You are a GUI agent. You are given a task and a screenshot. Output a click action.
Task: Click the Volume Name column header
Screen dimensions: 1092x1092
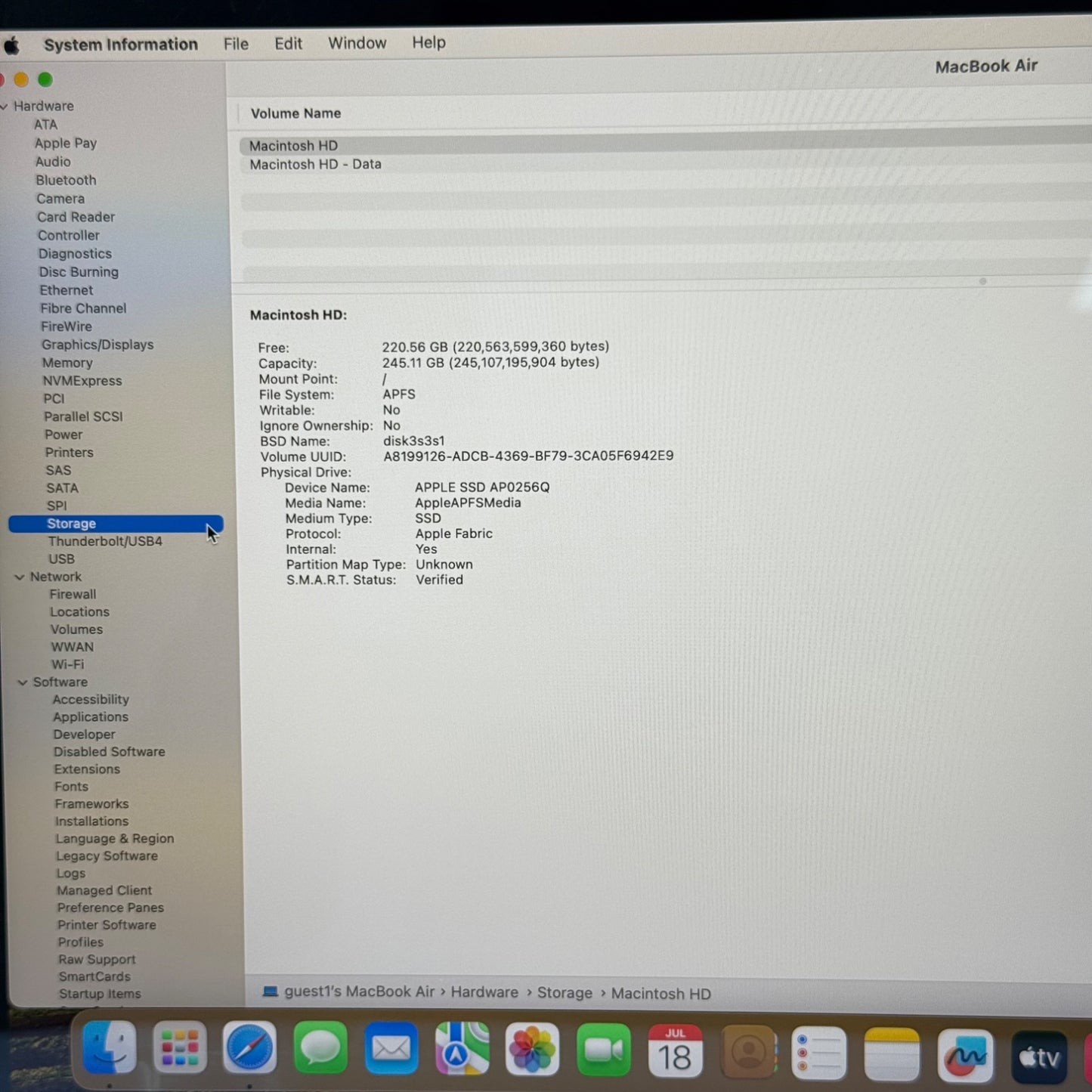pos(295,113)
